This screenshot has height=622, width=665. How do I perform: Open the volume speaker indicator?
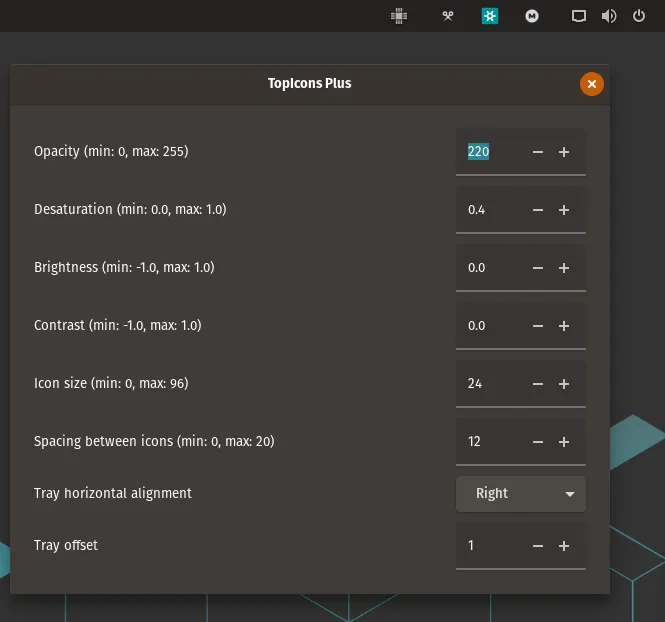click(609, 16)
